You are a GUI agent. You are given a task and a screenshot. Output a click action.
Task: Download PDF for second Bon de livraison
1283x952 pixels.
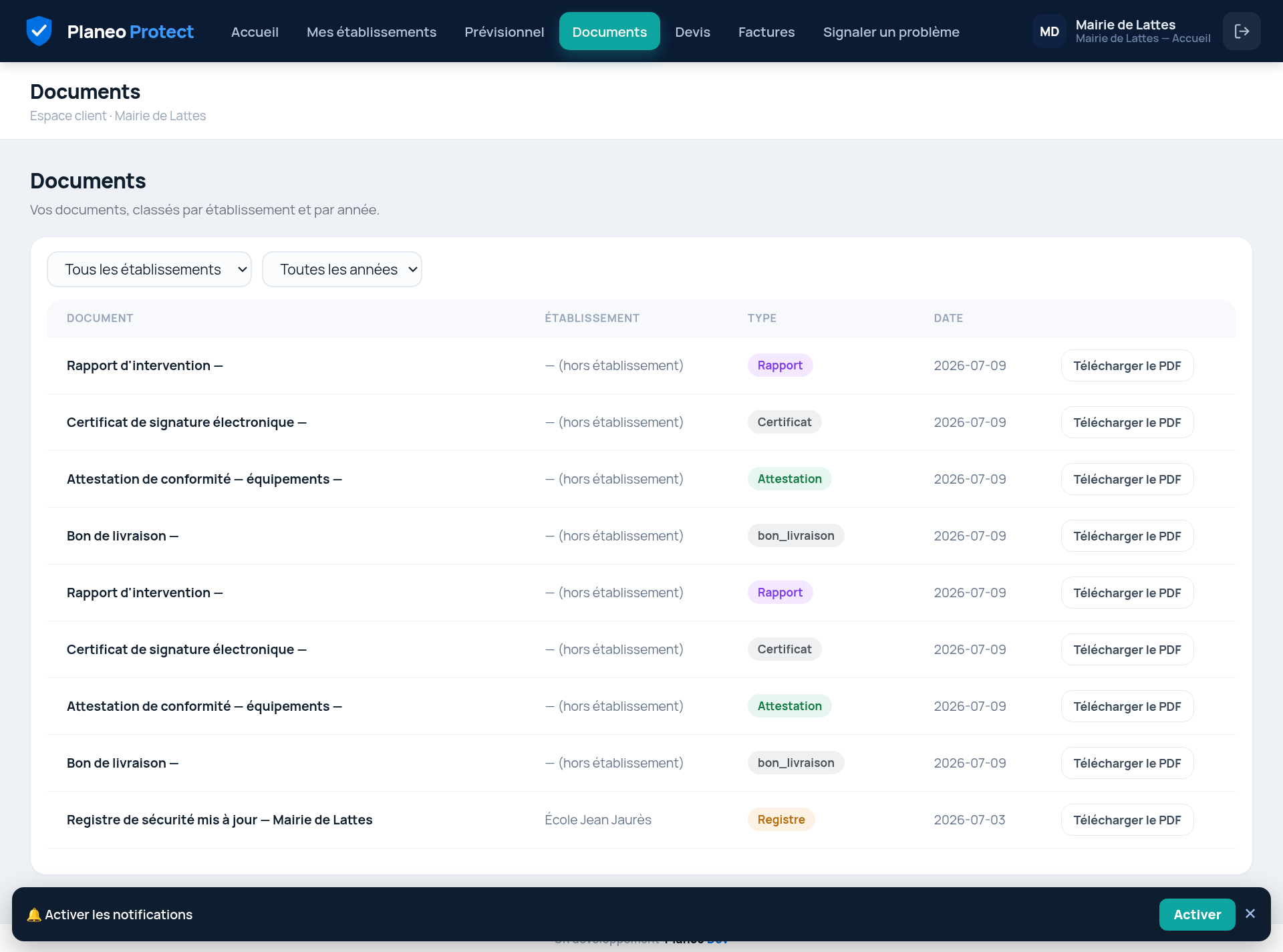click(1127, 763)
